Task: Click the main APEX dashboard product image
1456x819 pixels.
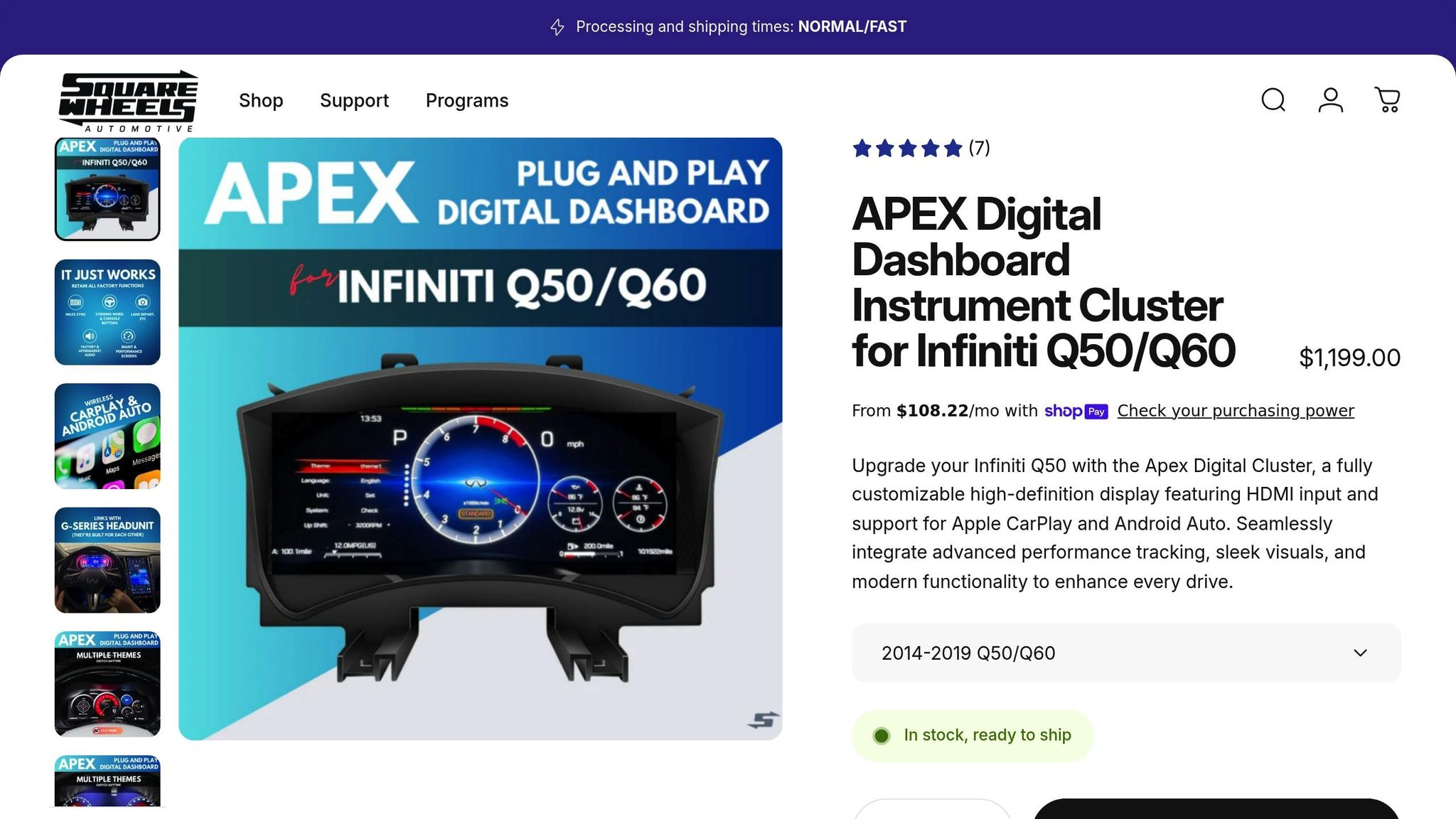Action: point(481,439)
